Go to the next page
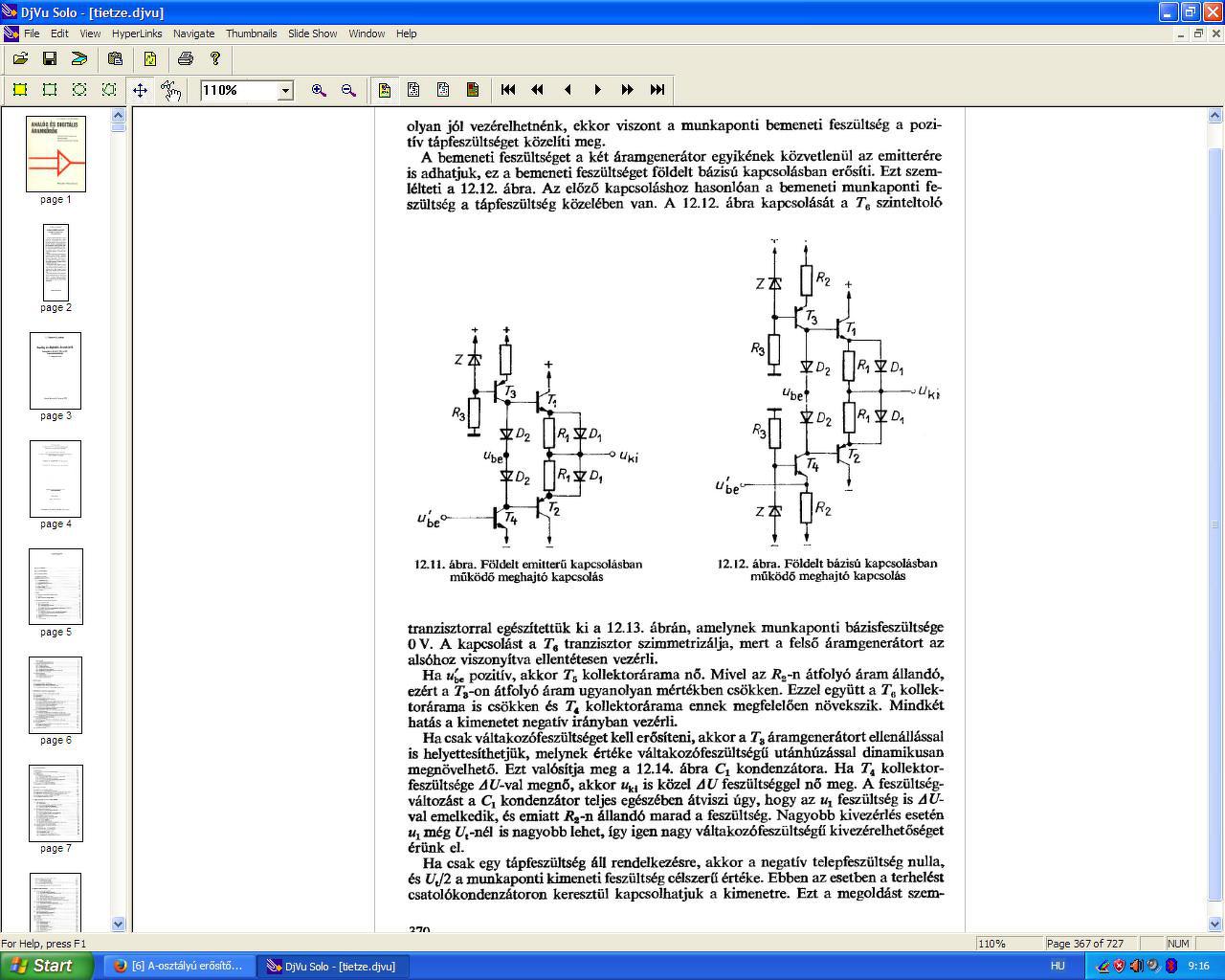 coord(597,90)
